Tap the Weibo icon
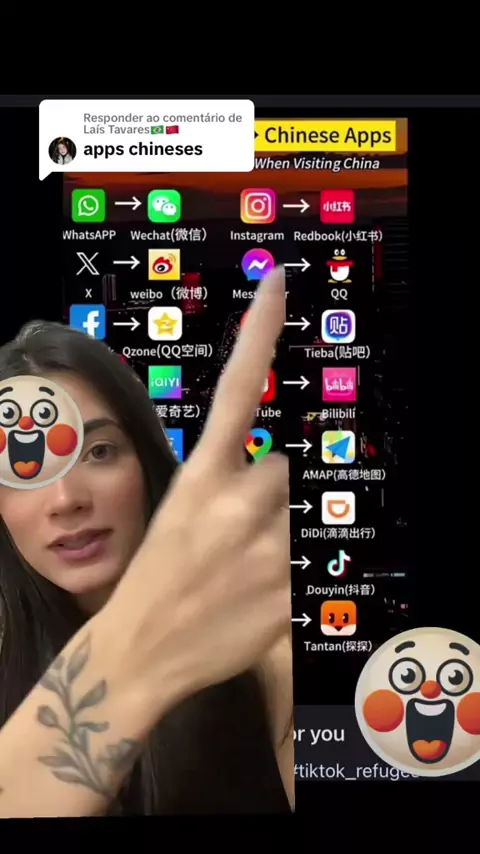 164,265
